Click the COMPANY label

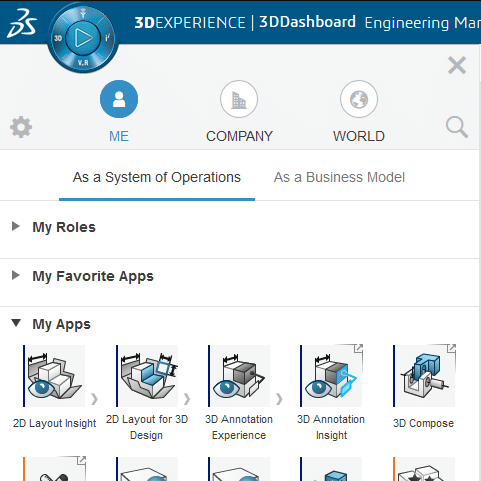(x=239, y=136)
